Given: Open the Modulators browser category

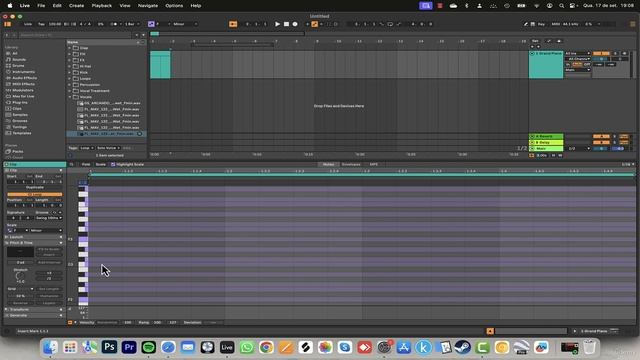Looking at the screenshot, I should click(x=23, y=90).
